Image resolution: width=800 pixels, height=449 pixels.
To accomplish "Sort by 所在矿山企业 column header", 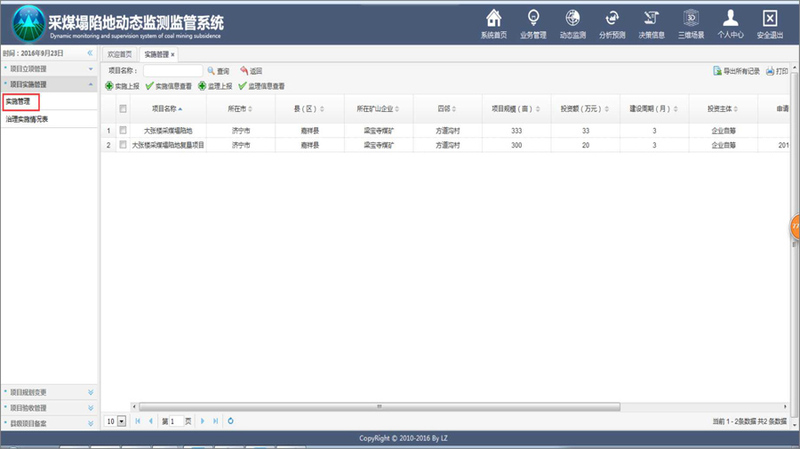I will coord(378,109).
